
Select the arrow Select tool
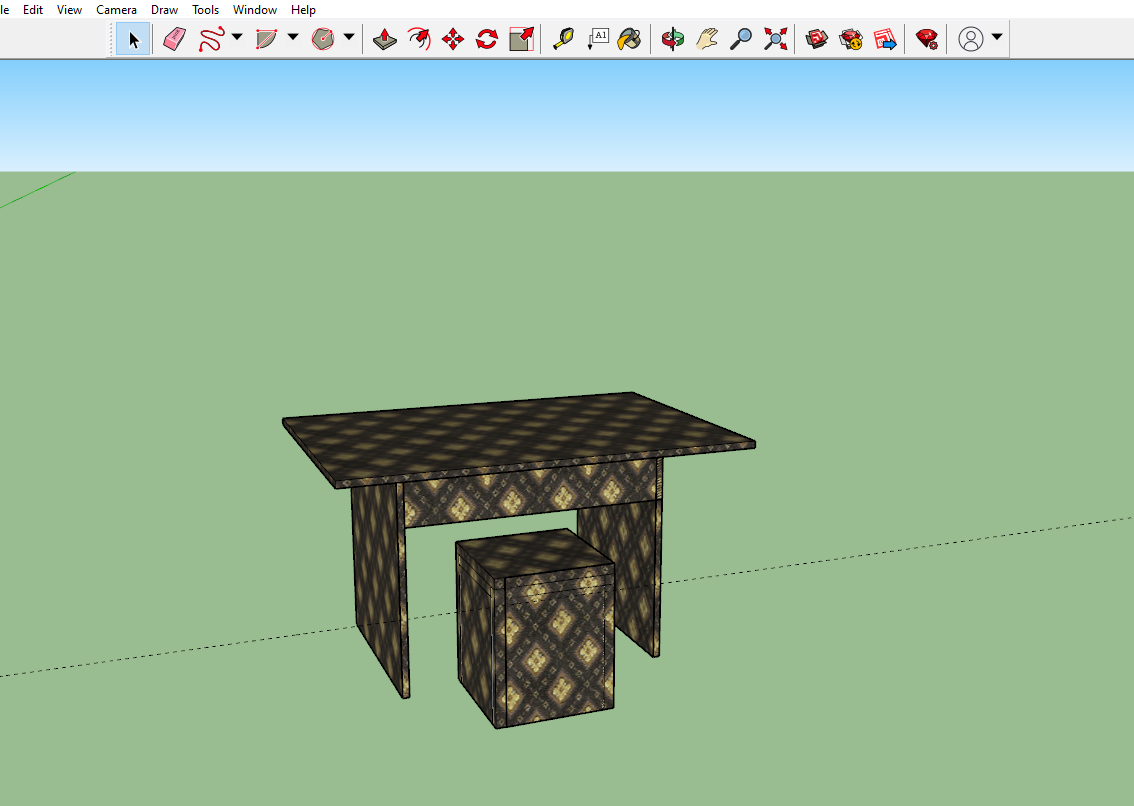click(x=133, y=39)
